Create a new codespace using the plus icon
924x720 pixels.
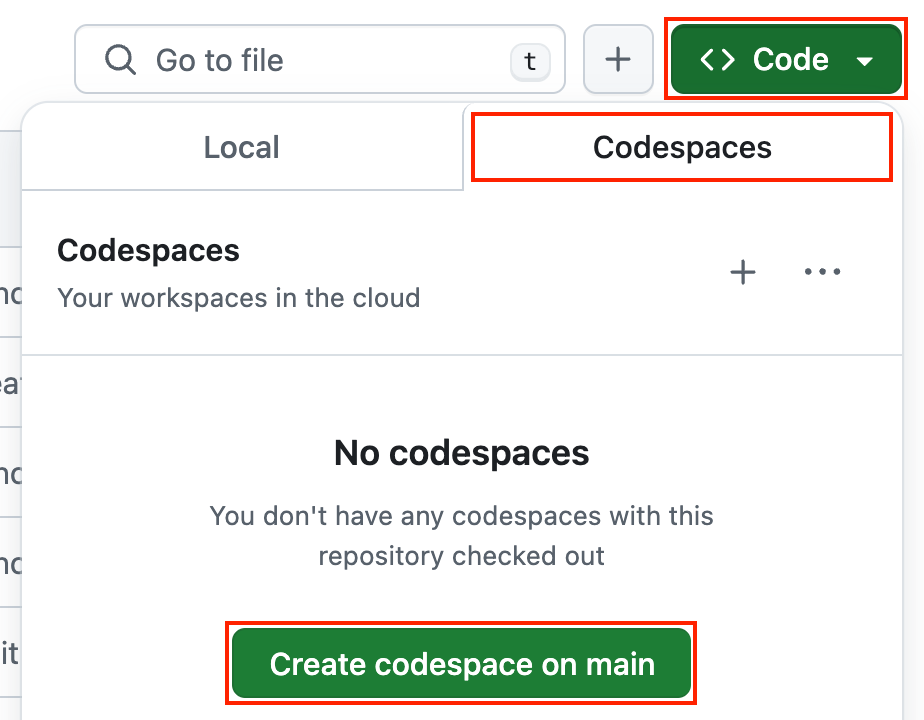743,272
